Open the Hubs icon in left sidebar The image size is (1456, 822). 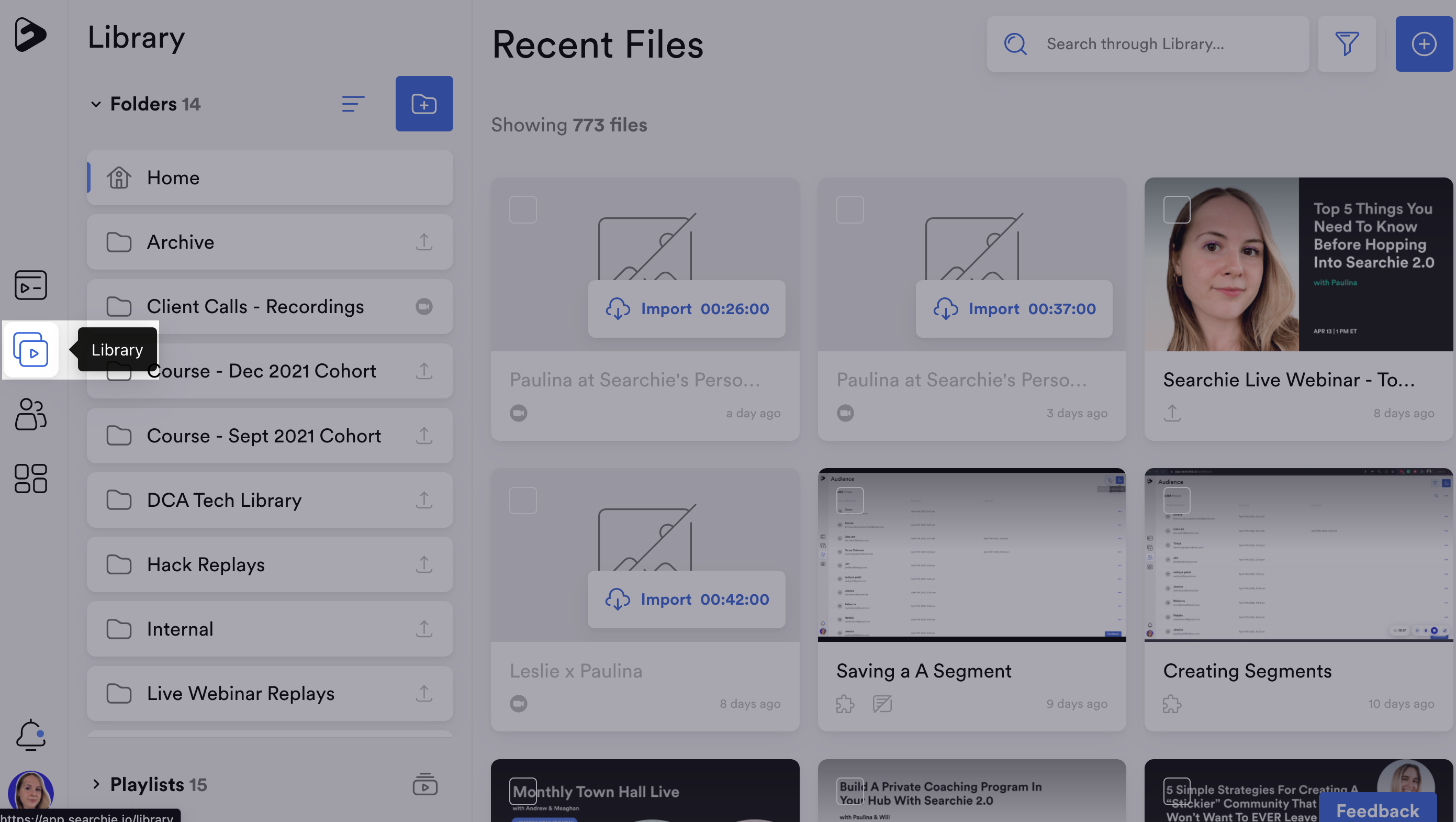30,285
